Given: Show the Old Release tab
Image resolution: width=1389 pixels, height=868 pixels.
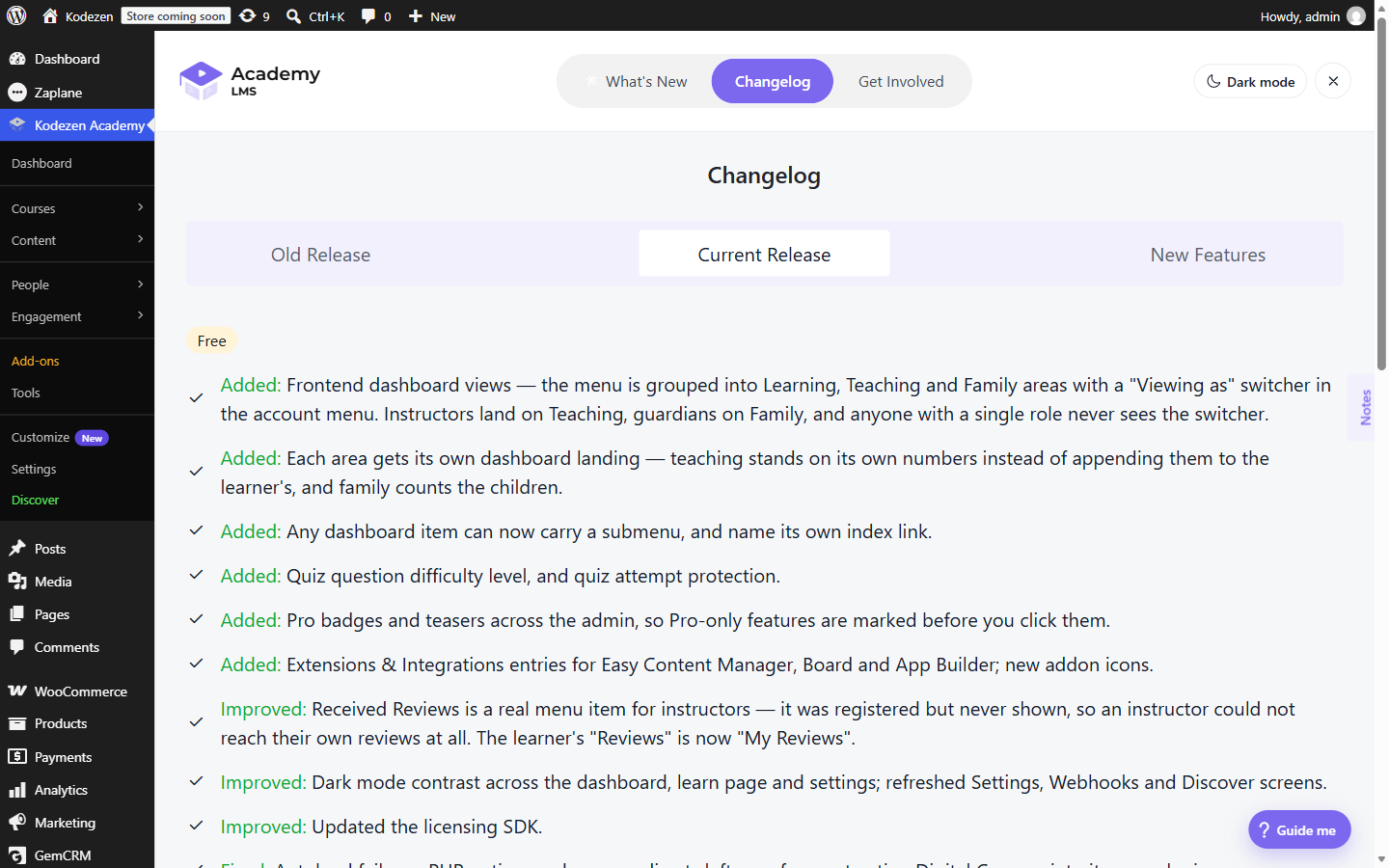Looking at the screenshot, I should tap(320, 255).
